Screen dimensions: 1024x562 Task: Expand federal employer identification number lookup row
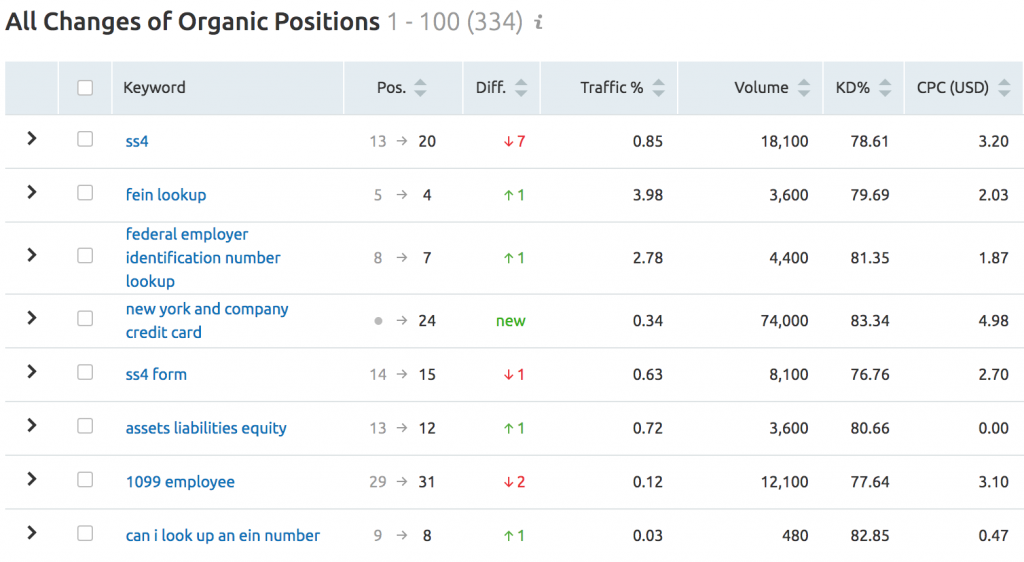pos(31,255)
